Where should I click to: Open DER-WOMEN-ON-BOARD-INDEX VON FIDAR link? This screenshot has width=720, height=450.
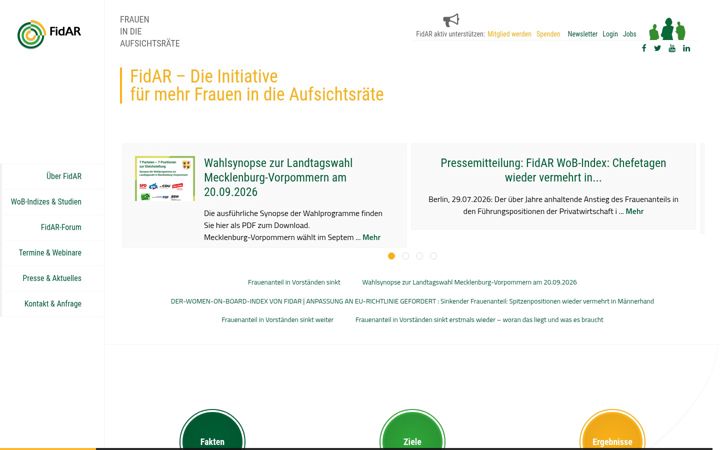point(412,301)
